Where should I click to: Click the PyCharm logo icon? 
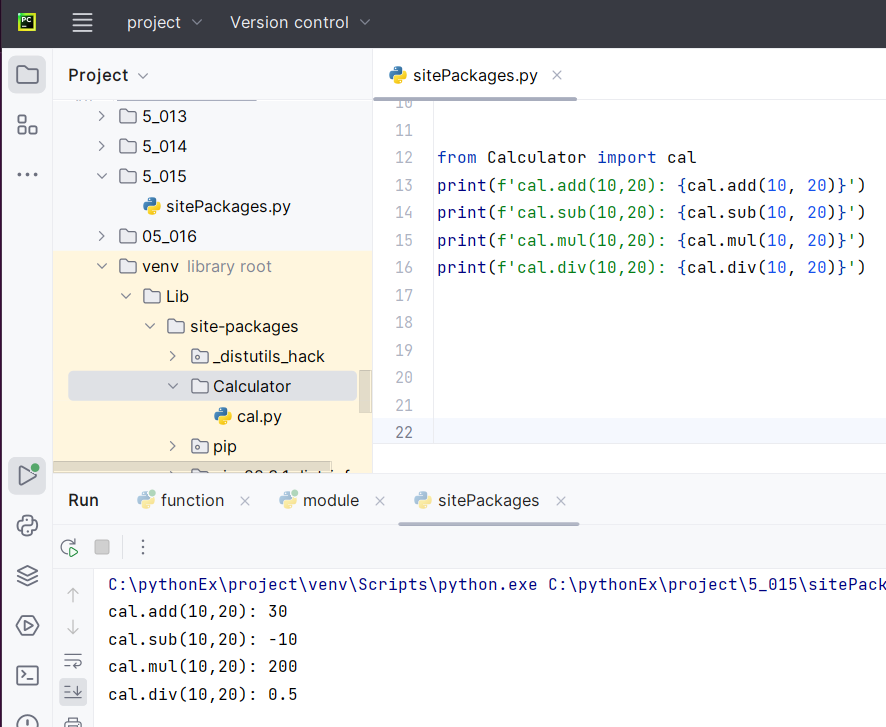27,23
